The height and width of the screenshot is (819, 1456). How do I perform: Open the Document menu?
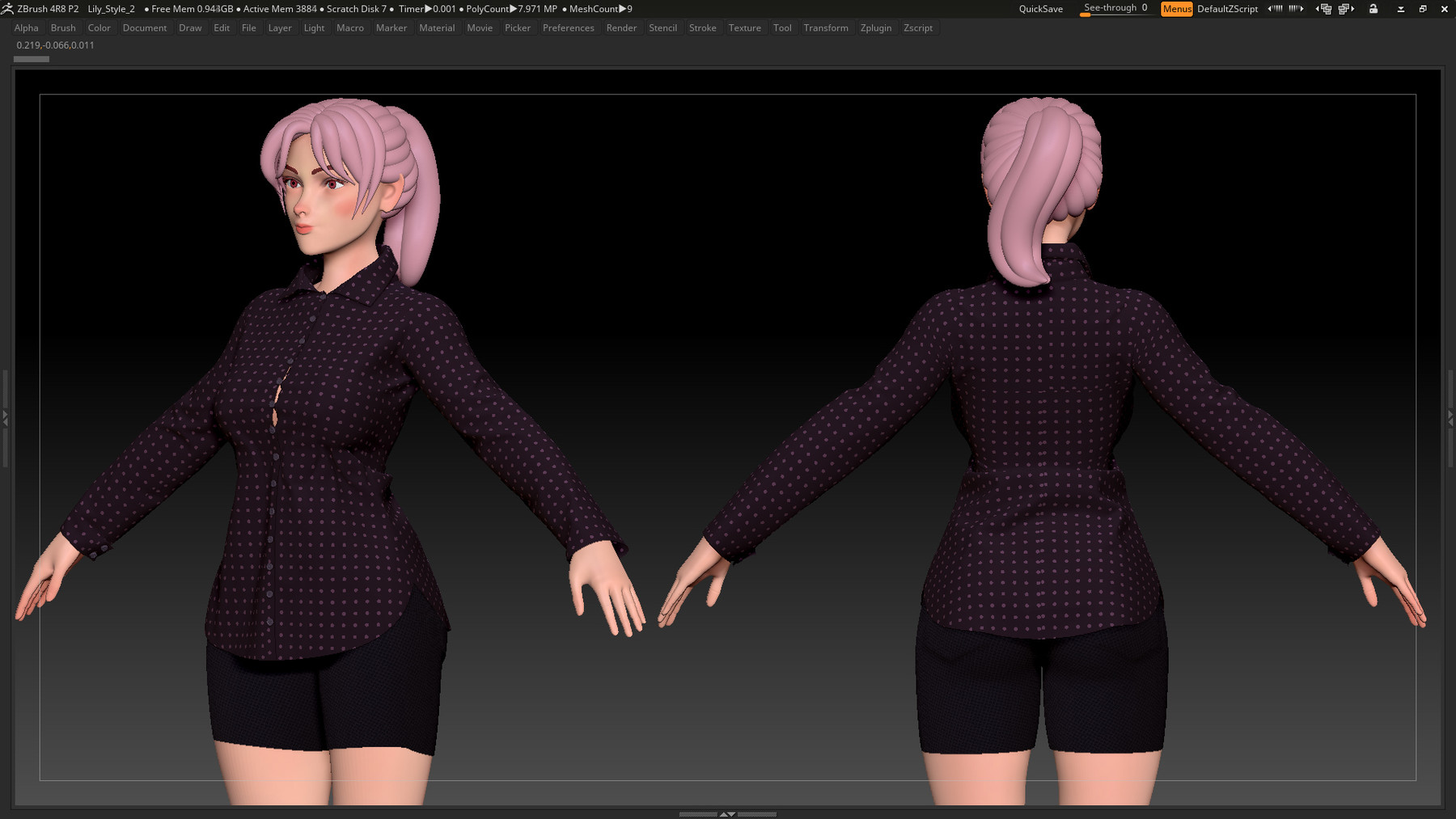[x=145, y=27]
